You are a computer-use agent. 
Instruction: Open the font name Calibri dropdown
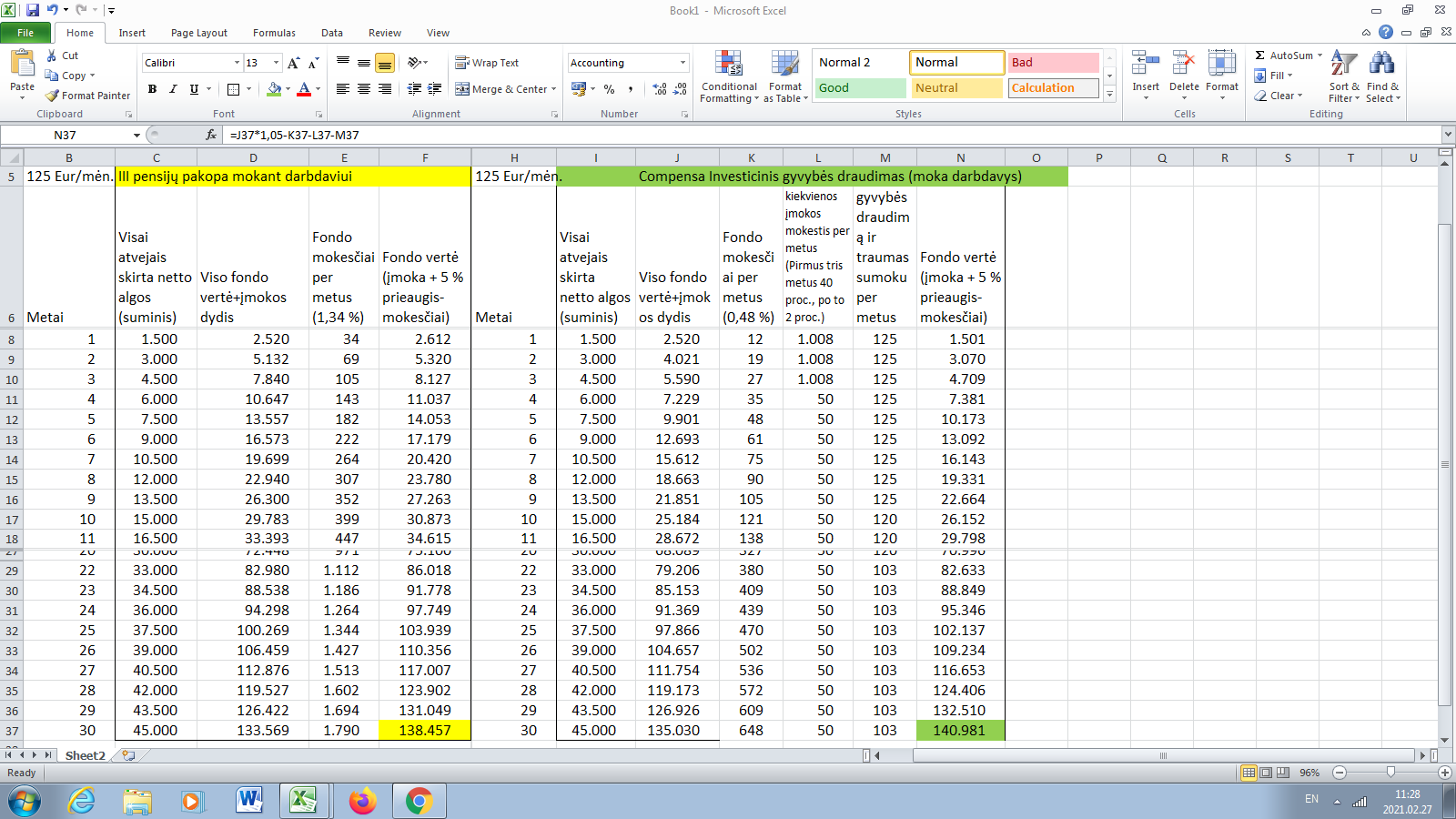[237, 63]
